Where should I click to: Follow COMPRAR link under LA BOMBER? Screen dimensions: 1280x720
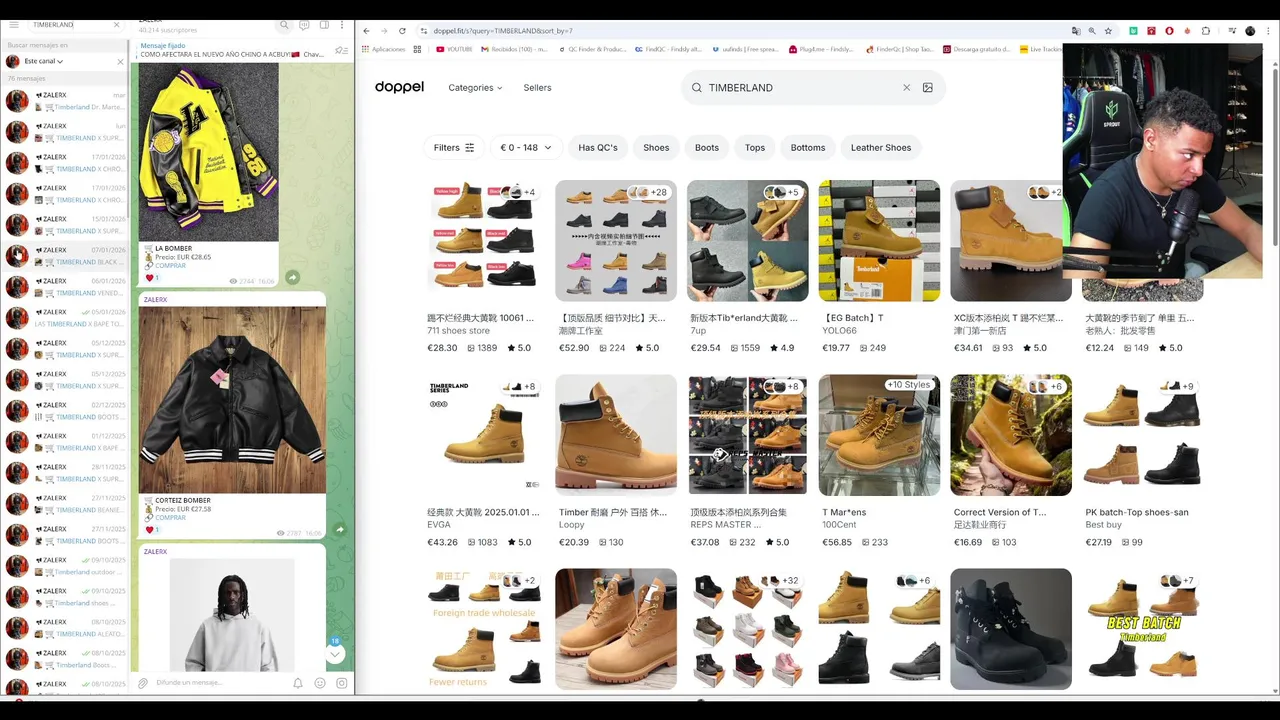tap(170, 266)
